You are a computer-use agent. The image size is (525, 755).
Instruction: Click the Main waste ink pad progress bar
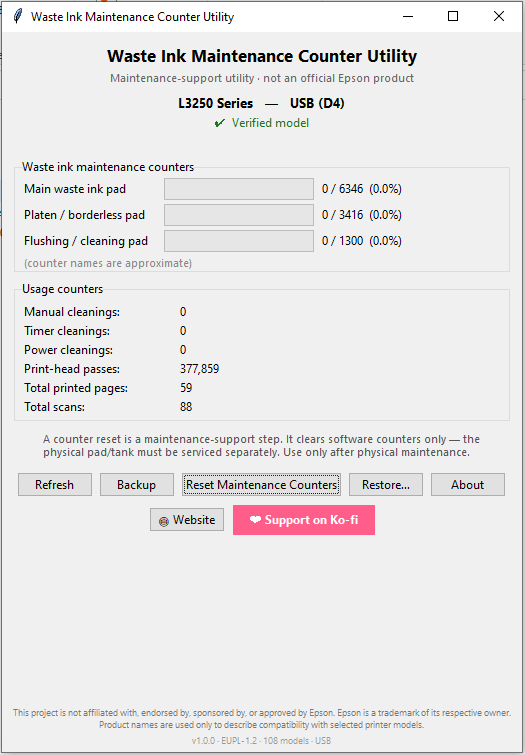click(239, 189)
